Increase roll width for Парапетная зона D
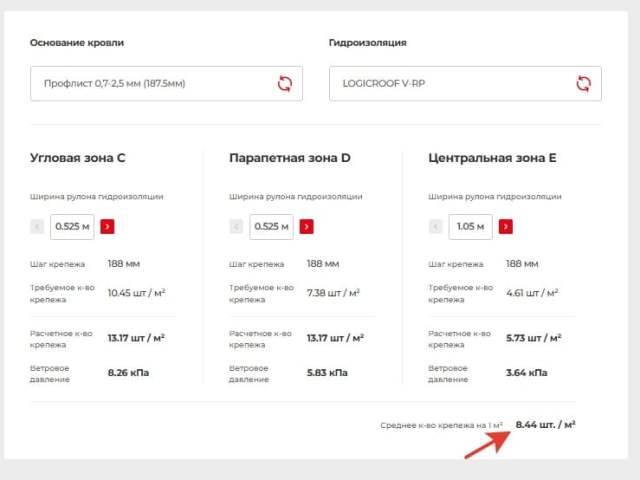 click(x=307, y=227)
